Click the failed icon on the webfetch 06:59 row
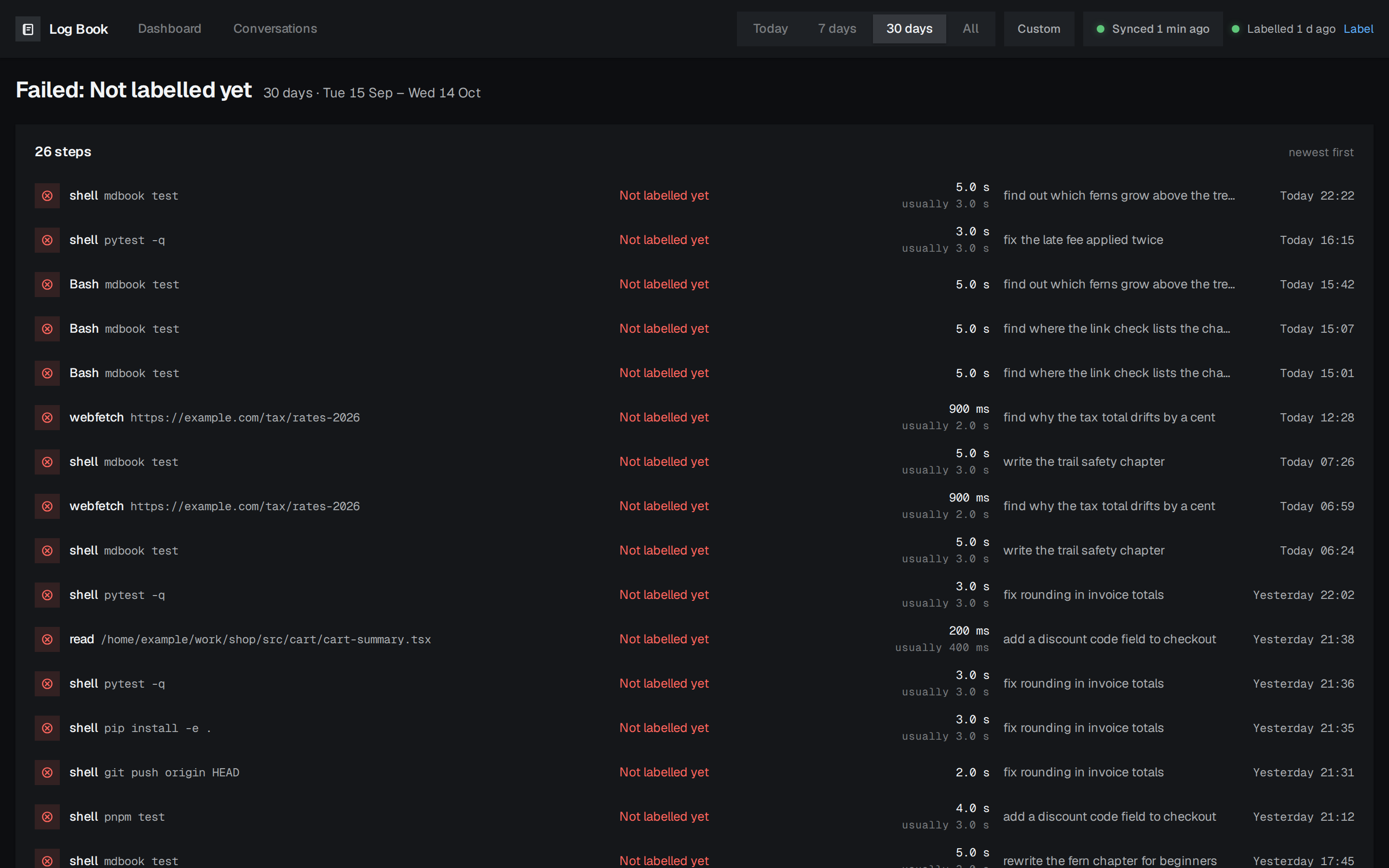1389x868 pixels. [47, 506]
